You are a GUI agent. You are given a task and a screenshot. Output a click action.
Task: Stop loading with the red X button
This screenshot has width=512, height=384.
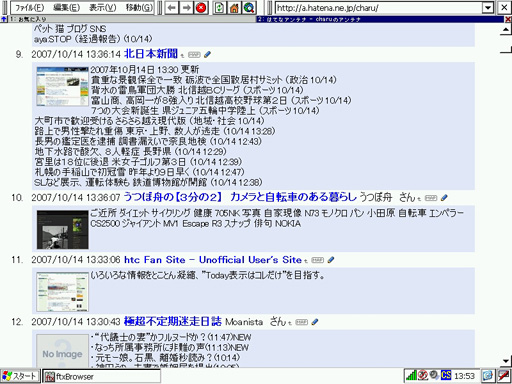(201, 7)
